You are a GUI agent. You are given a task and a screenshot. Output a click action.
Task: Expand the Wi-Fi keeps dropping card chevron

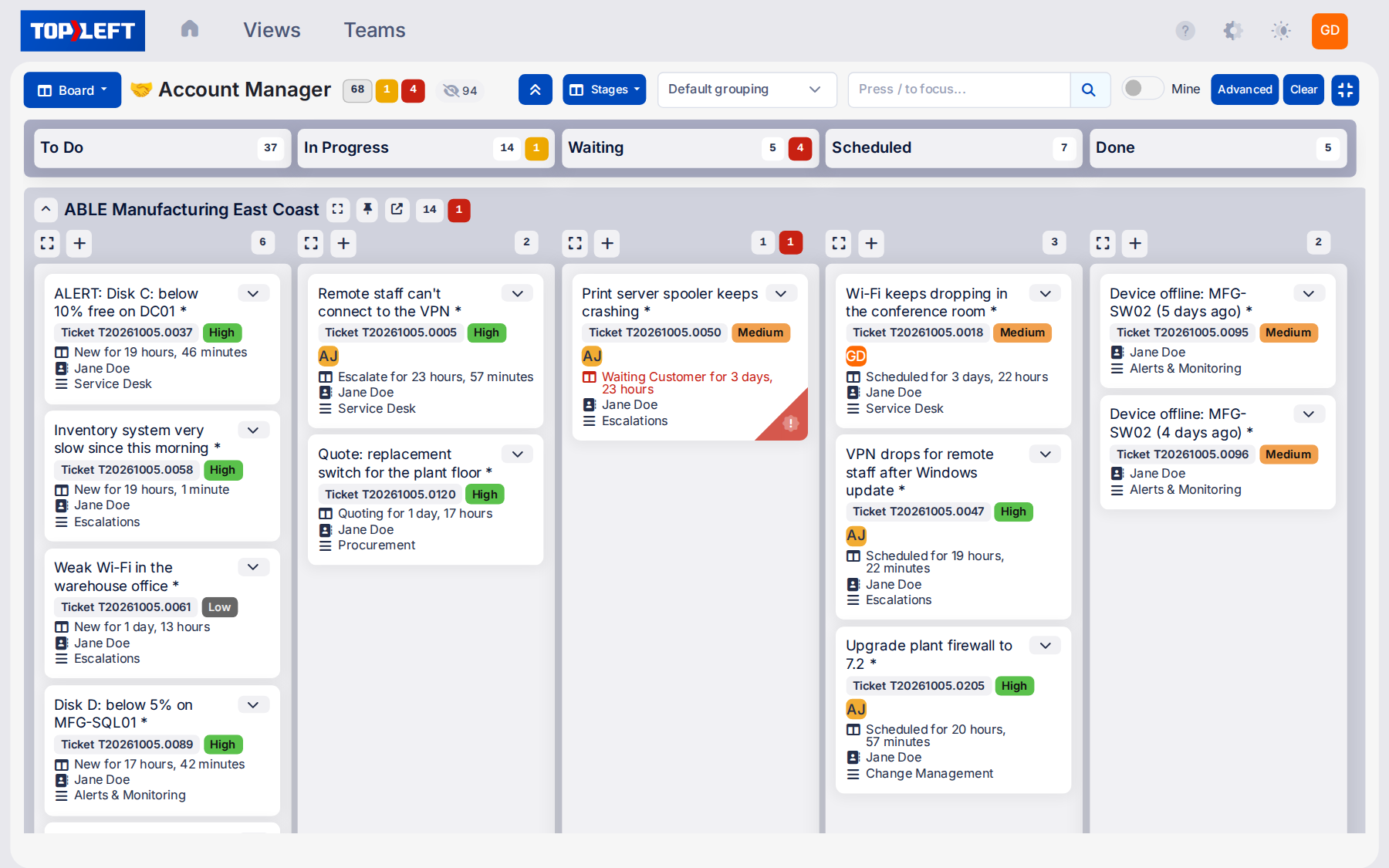(1045, 293)
